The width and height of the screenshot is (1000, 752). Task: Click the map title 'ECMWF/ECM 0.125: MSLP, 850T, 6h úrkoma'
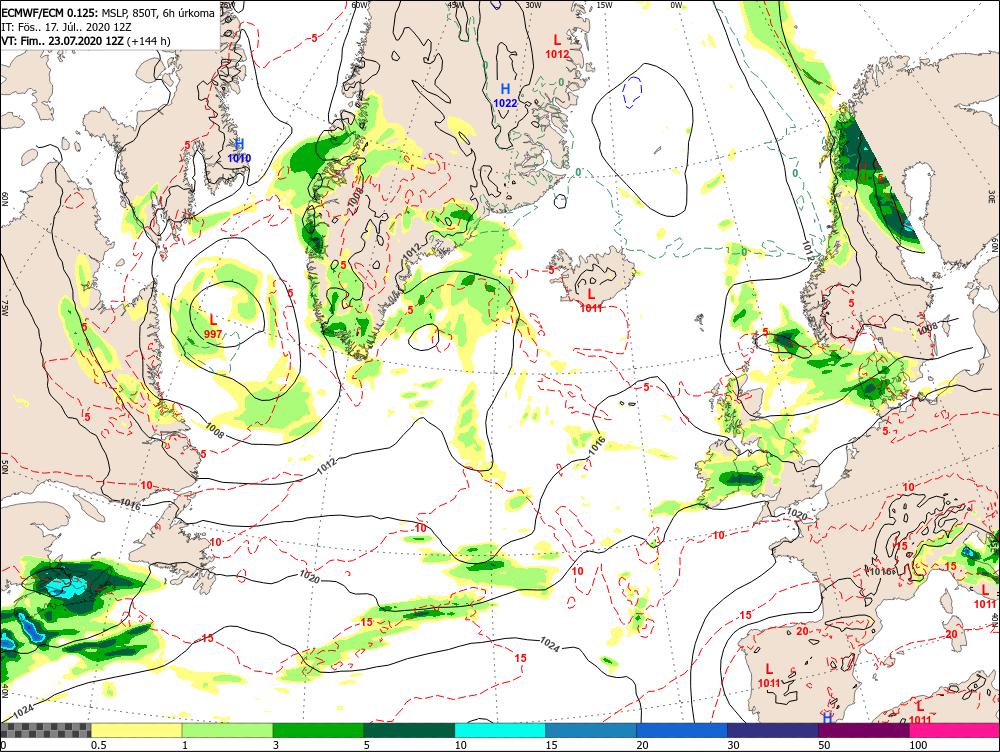click(108, 13)
